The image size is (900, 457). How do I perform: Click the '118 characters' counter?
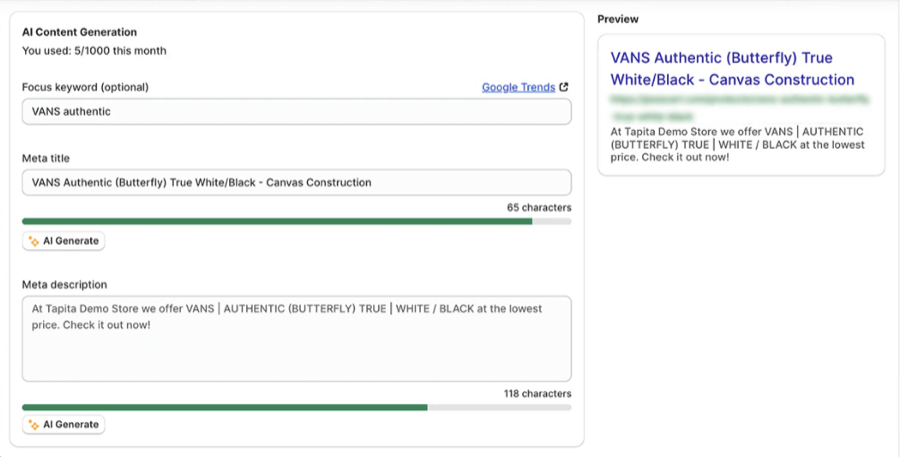click(537, 394)
